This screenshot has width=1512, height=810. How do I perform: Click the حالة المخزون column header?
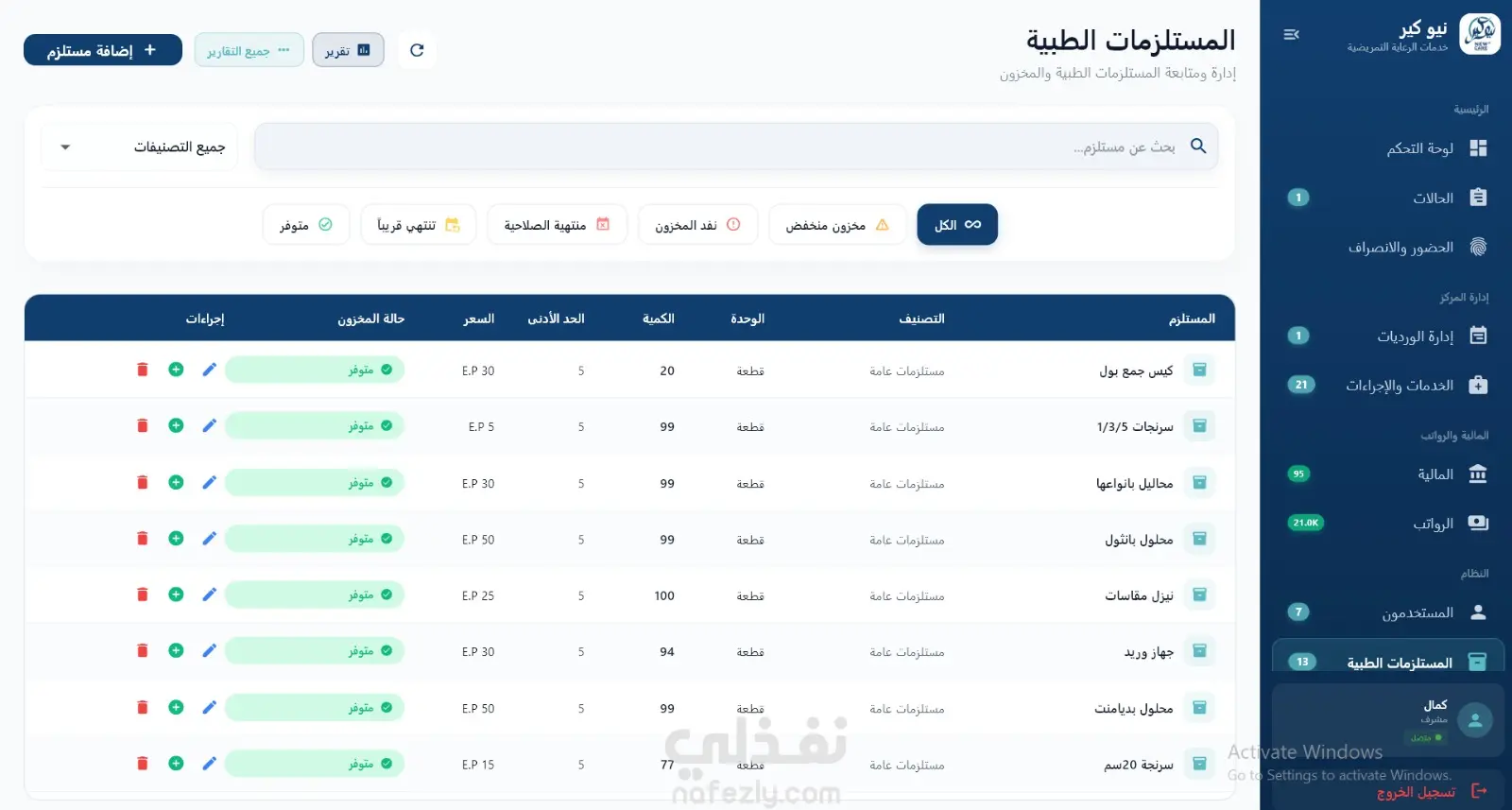(x=370, y=319)
